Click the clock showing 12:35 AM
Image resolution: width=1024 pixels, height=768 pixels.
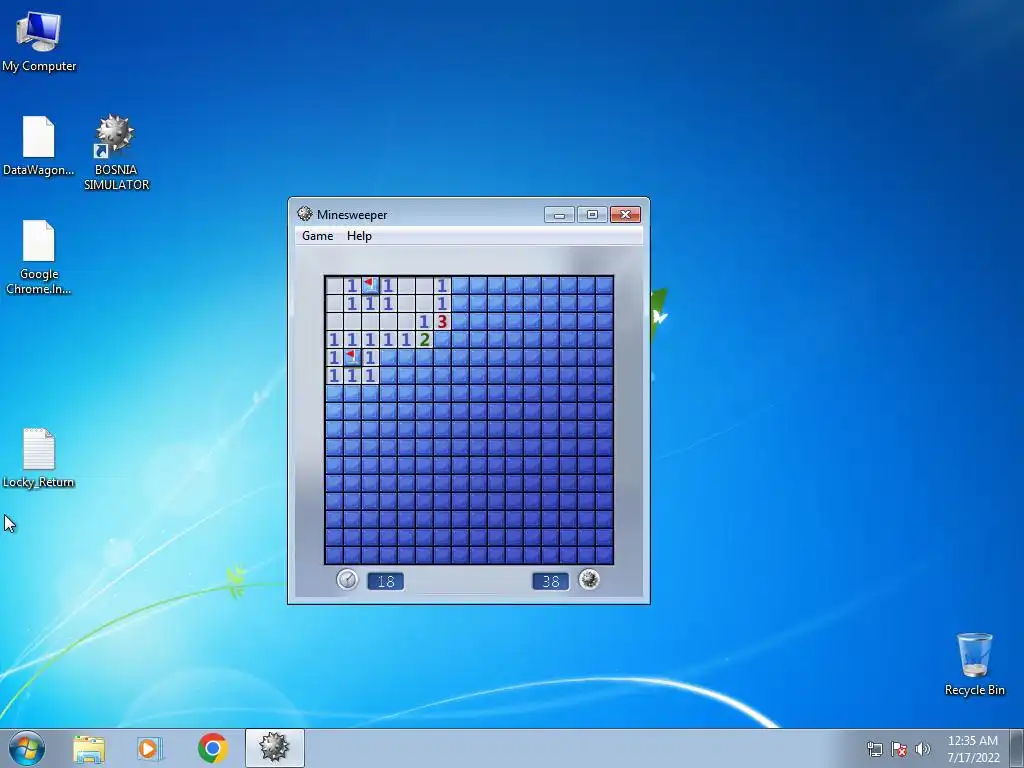pyautogui.click(x=973, y=749)
